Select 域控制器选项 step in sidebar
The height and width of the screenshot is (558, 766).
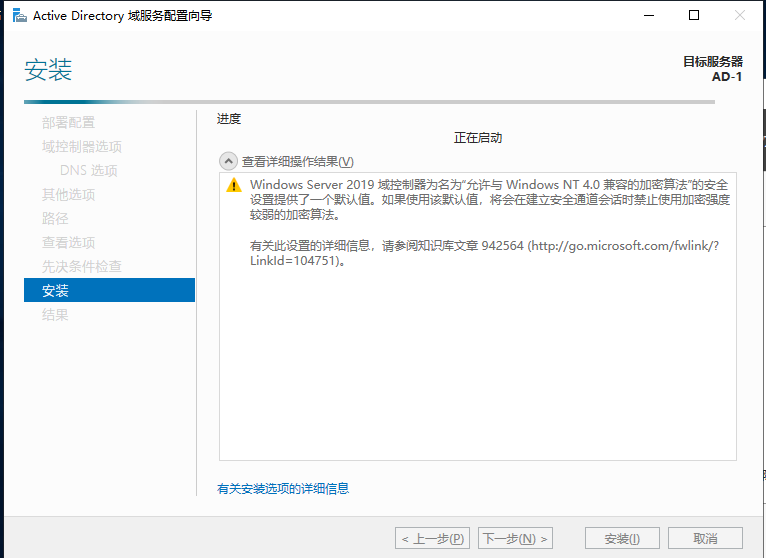[x=82, y=147]
